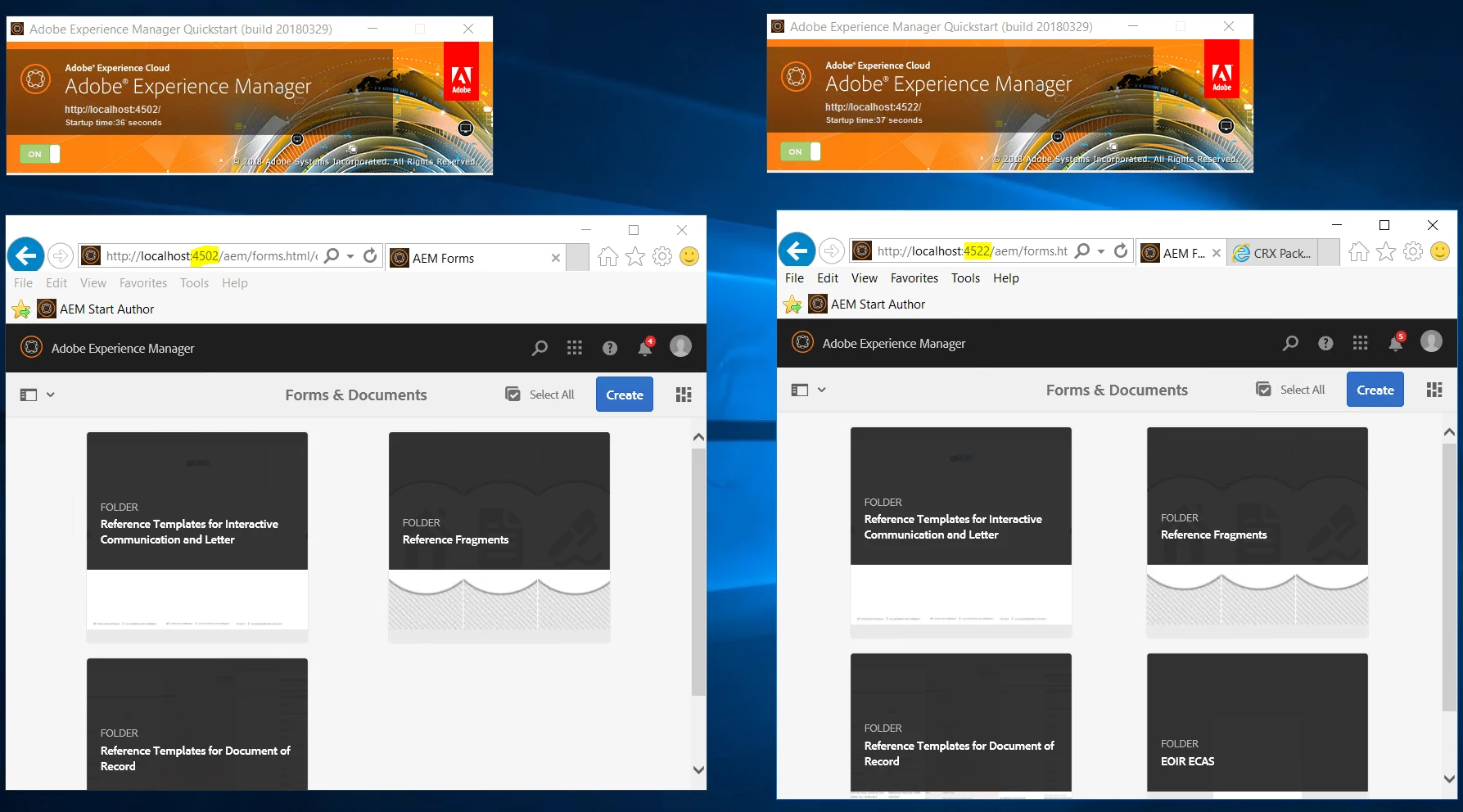
Task: Open the solutions grid menu in the 4502 page
Action: [x=575, y=348]
